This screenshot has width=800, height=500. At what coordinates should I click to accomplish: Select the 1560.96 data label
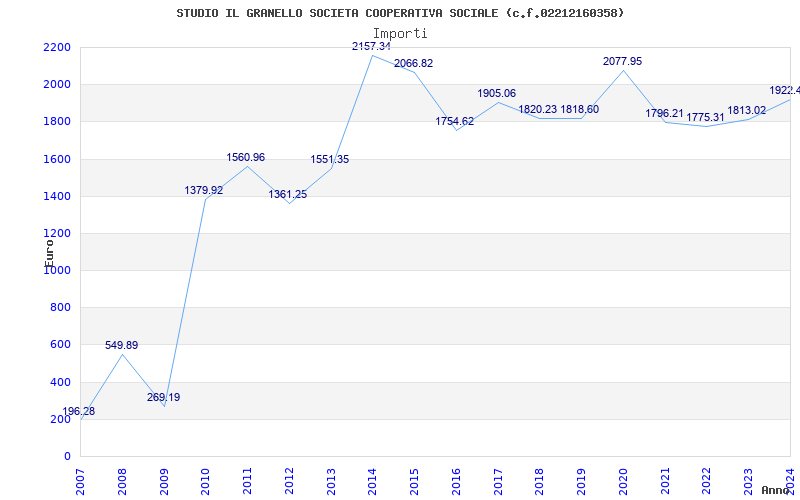pyautogui.click(x=245, y=157)
